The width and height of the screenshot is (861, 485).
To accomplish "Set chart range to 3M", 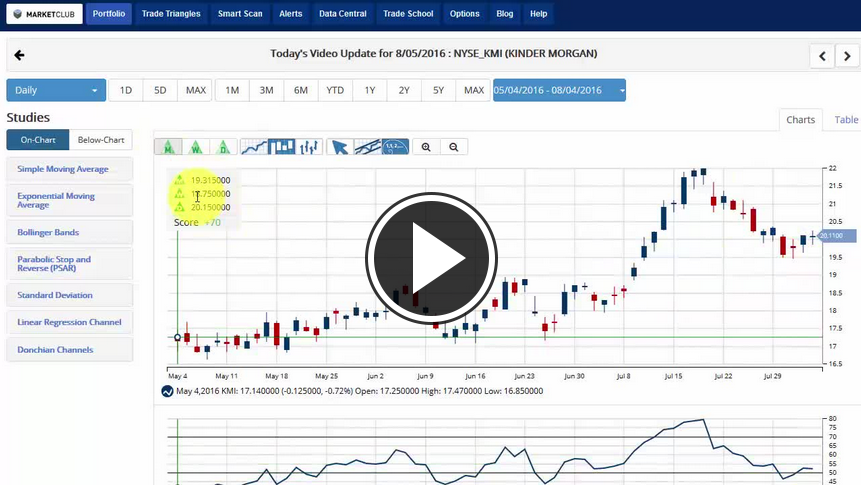I will click(x=266, y=90).
